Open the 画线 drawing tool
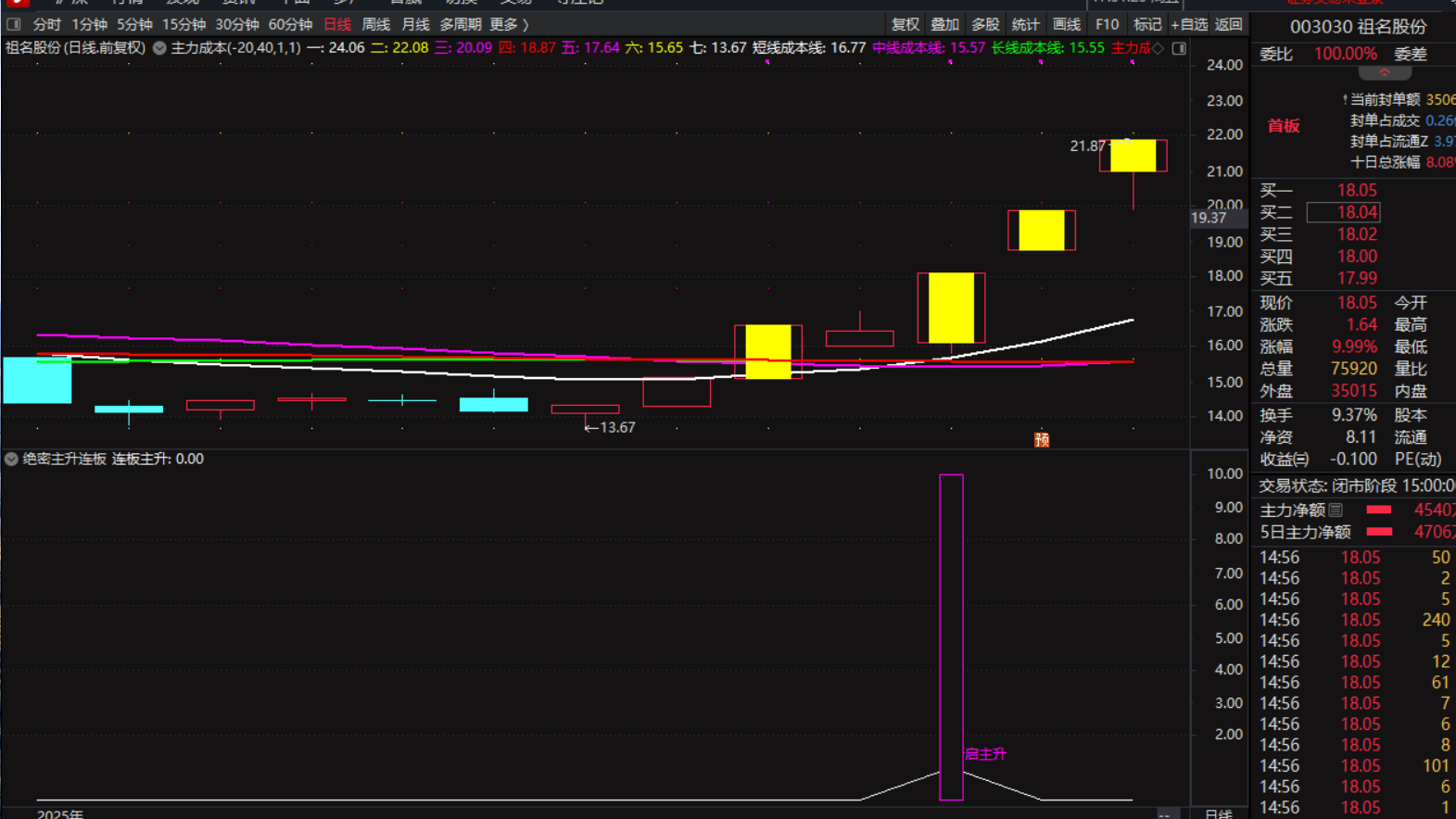 1066,25
